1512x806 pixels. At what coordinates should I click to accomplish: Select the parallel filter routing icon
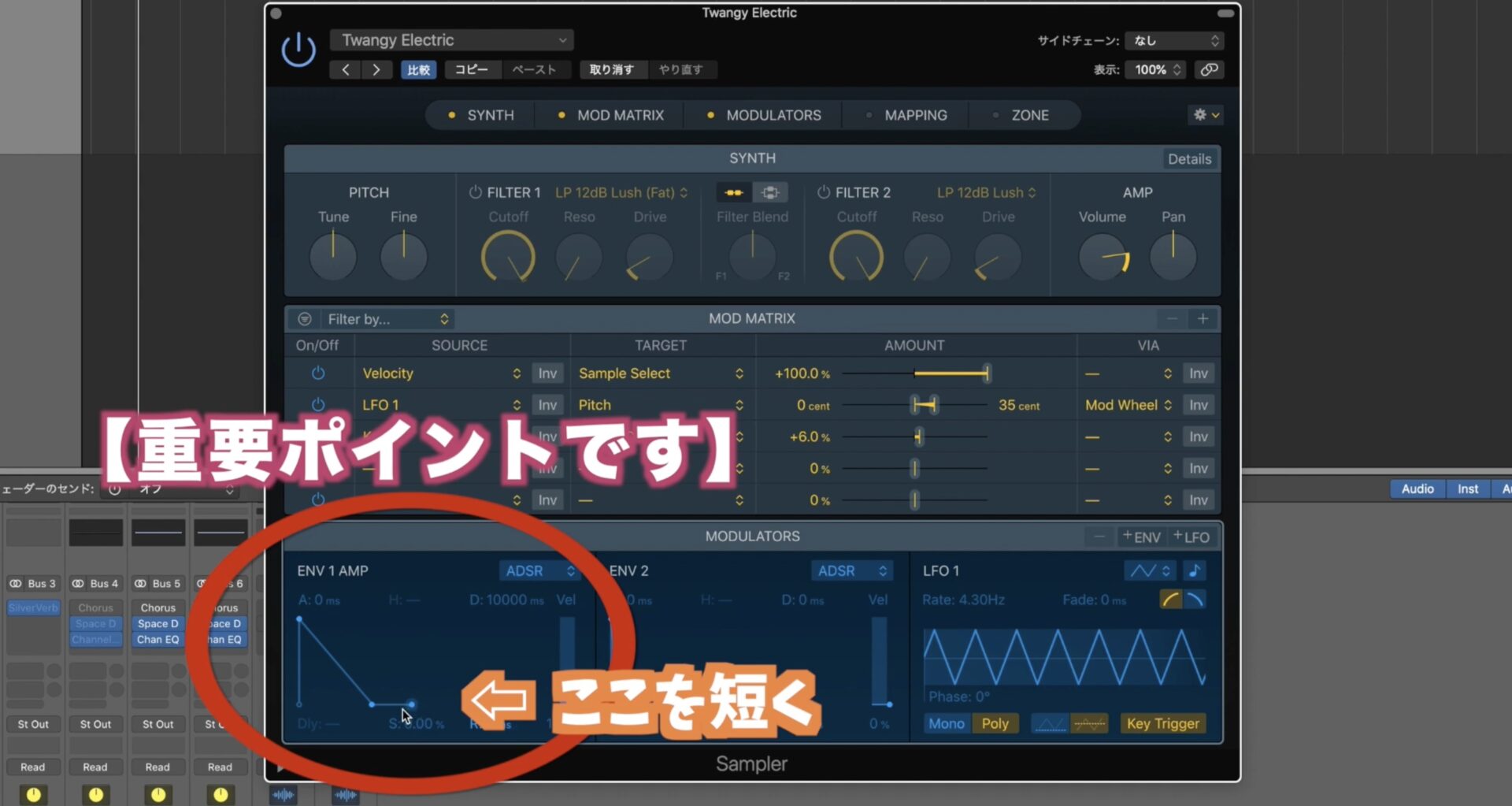pos(770,191)
